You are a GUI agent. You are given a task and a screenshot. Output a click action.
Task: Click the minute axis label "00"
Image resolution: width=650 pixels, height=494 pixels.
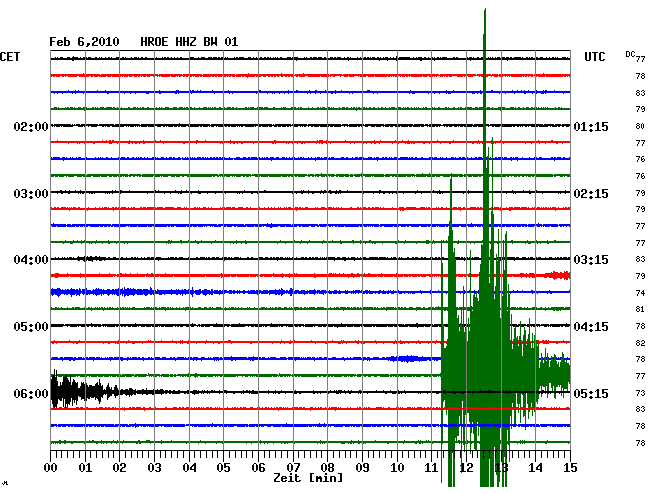(x=51, y=468)
